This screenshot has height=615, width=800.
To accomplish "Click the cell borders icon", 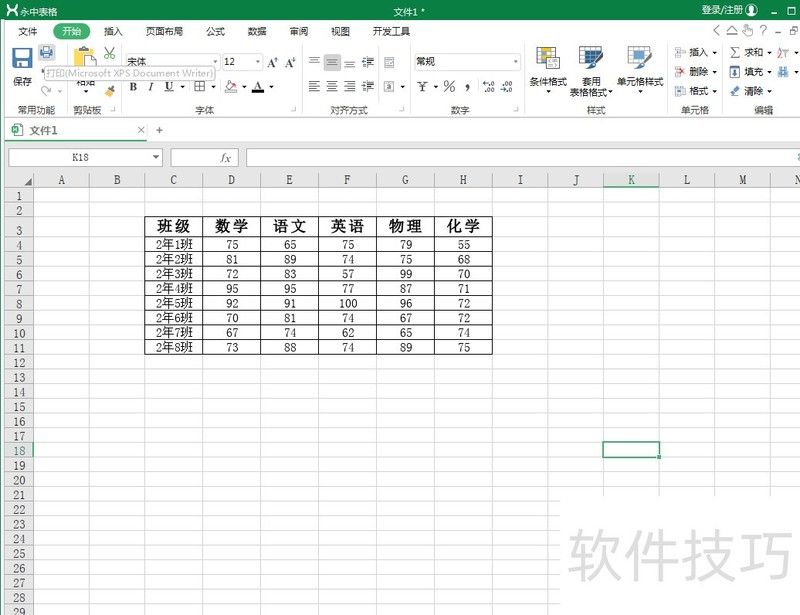I will pos(199,87).
